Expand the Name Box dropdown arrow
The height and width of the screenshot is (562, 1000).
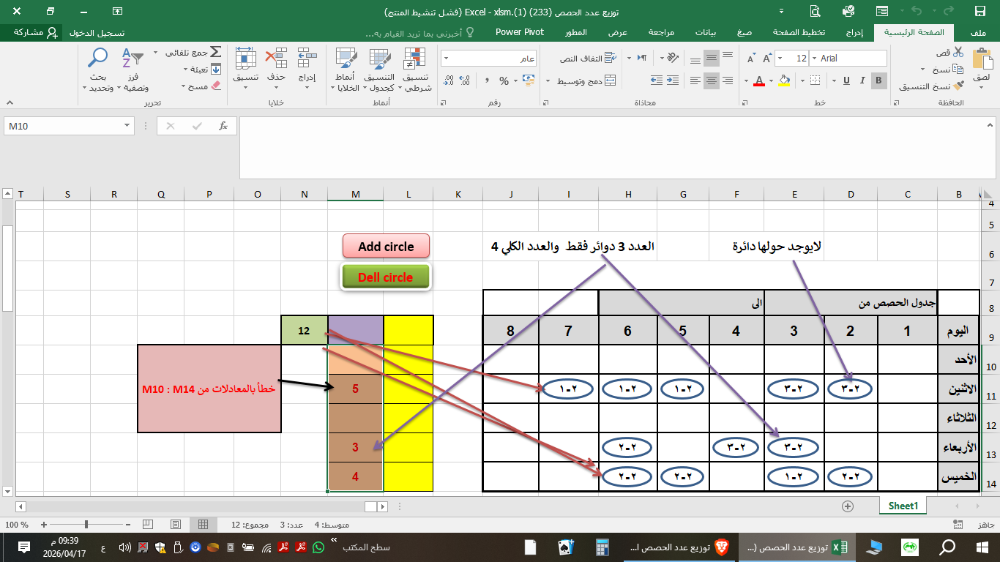(x=127, y=126)
